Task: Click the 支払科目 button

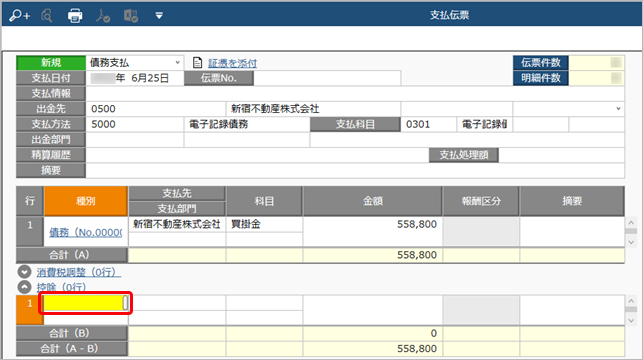Action: (x=355, y=124)
